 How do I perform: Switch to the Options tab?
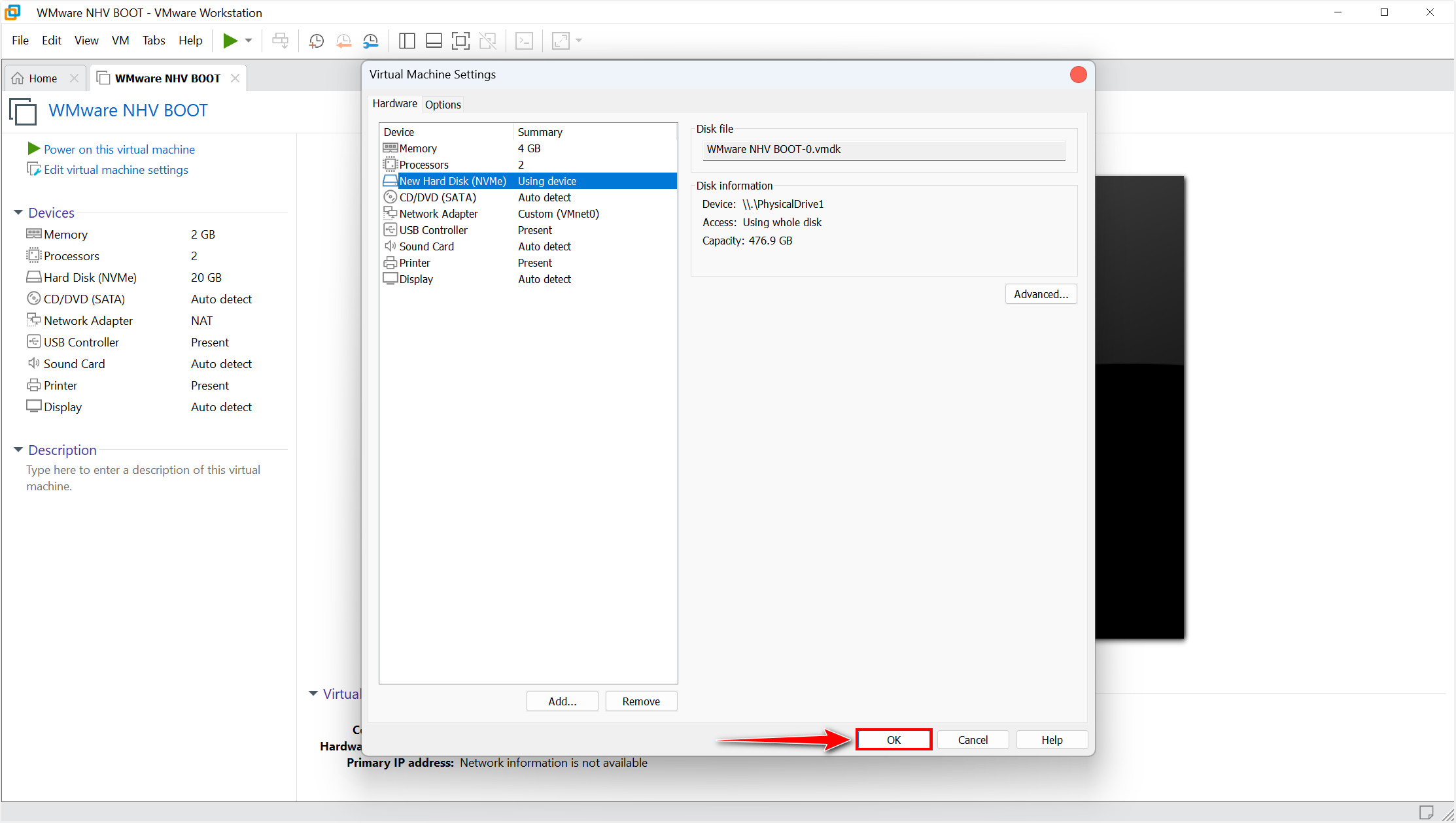443,105
